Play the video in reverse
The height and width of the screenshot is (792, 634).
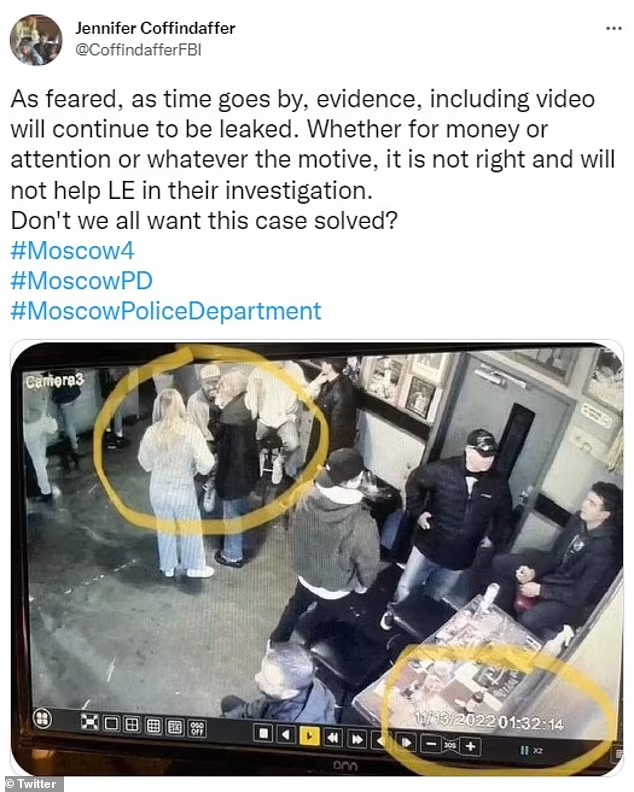tap(286, 735)
